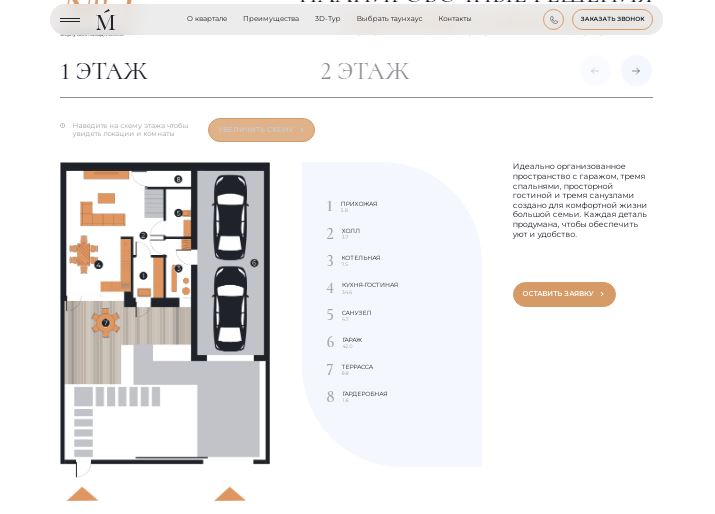This screenshot has width=715, height=514.
Task: Open the "О квартале" menu item
Action: [x=207, y=19]
